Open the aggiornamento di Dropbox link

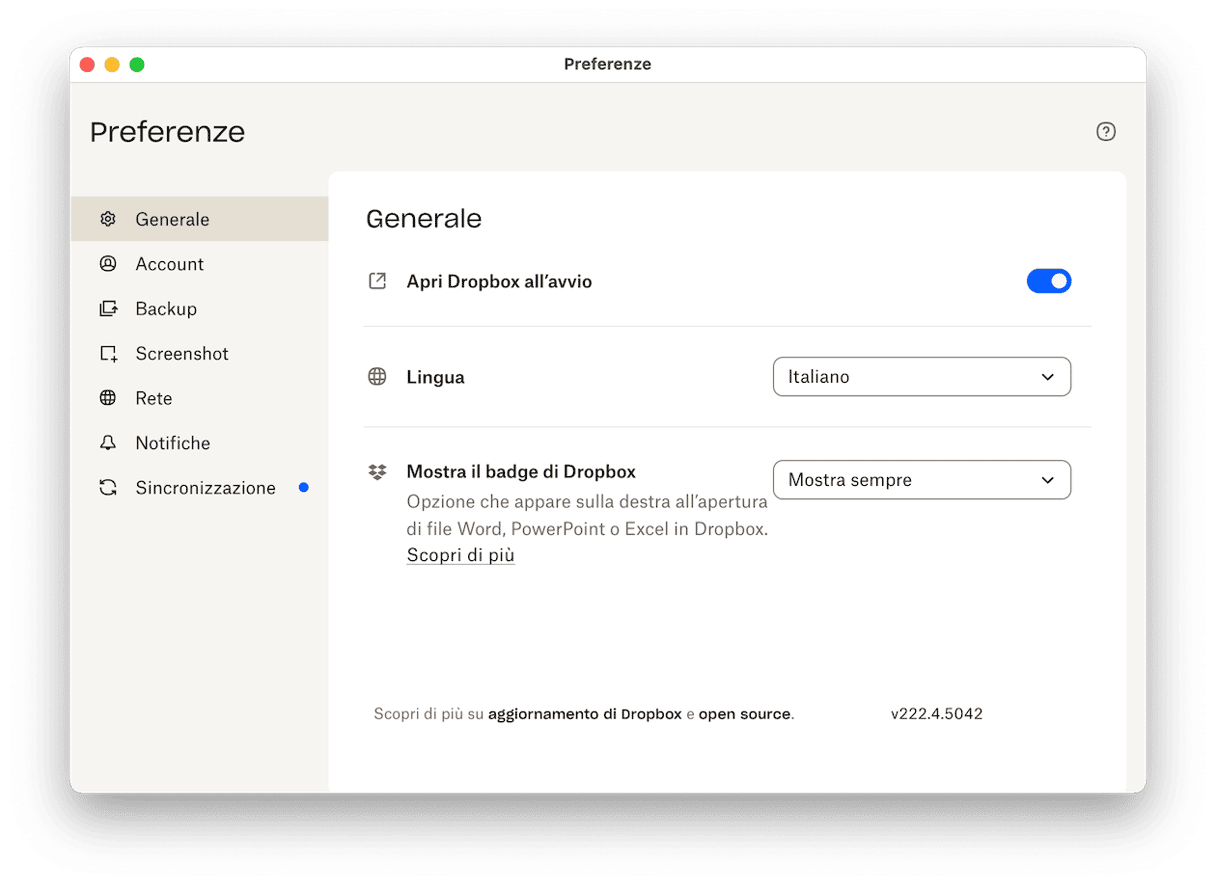coord(585,714)
